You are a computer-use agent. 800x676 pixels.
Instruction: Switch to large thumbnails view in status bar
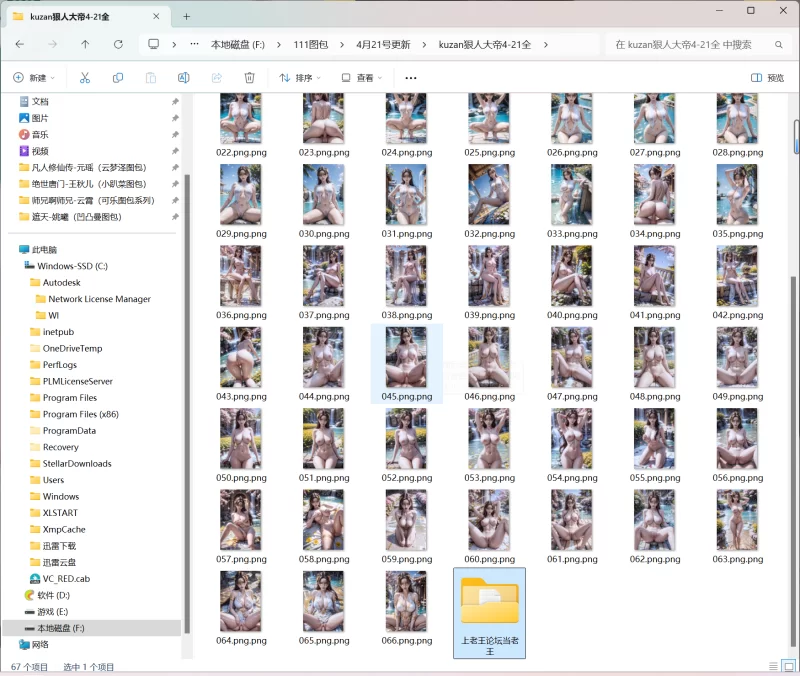[x=788, y=666]
